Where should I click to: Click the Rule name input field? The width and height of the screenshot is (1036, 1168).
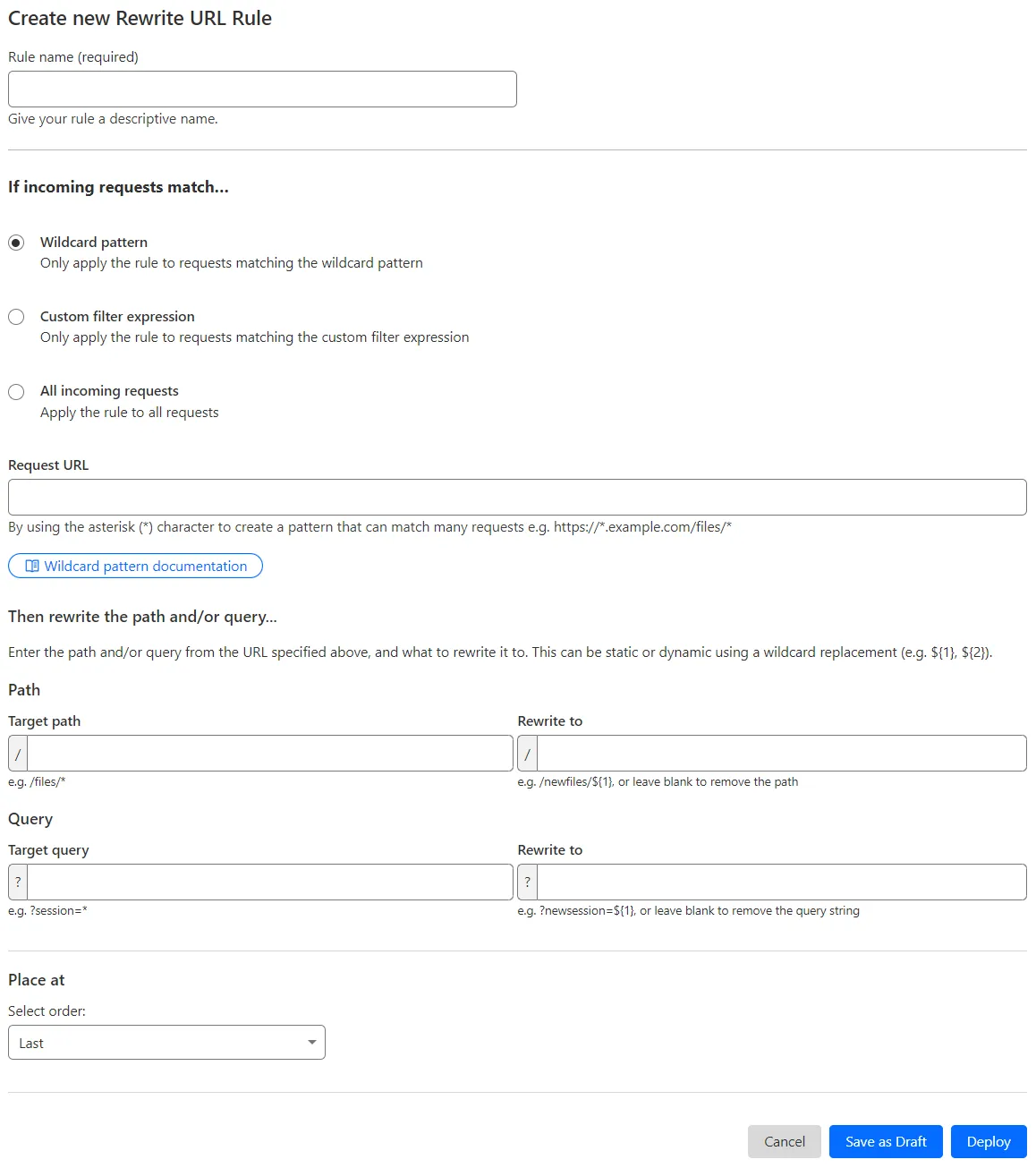[x=261, y=89]
